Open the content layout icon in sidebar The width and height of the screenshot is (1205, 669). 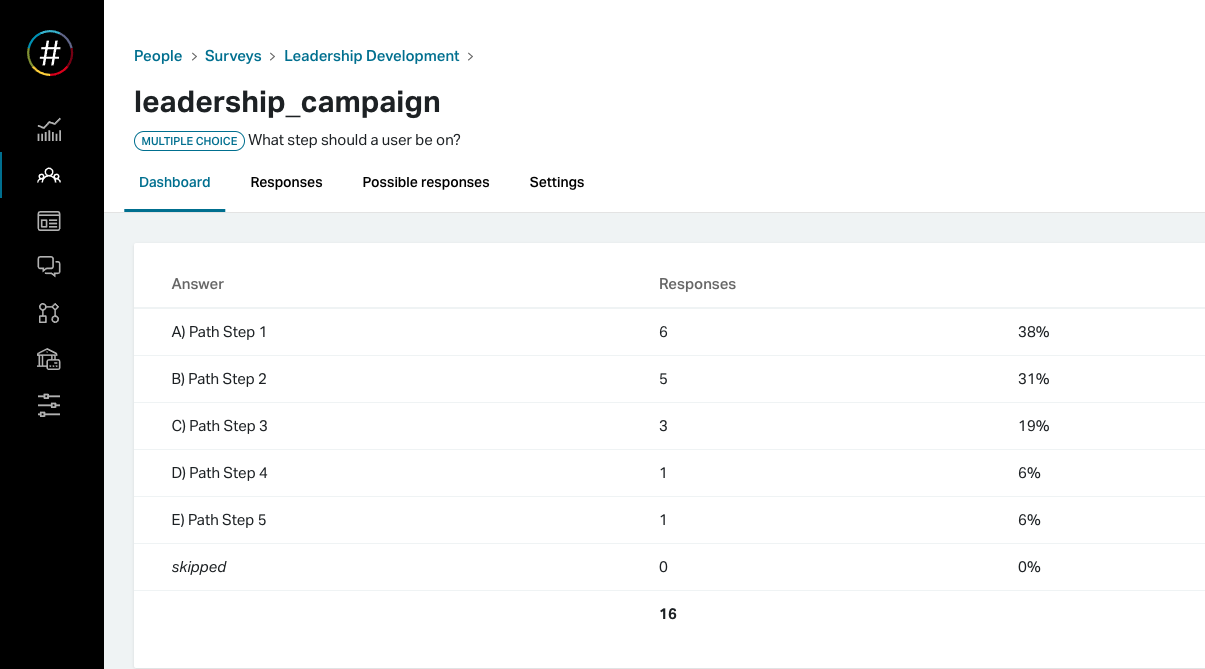(x=49, y=221)
